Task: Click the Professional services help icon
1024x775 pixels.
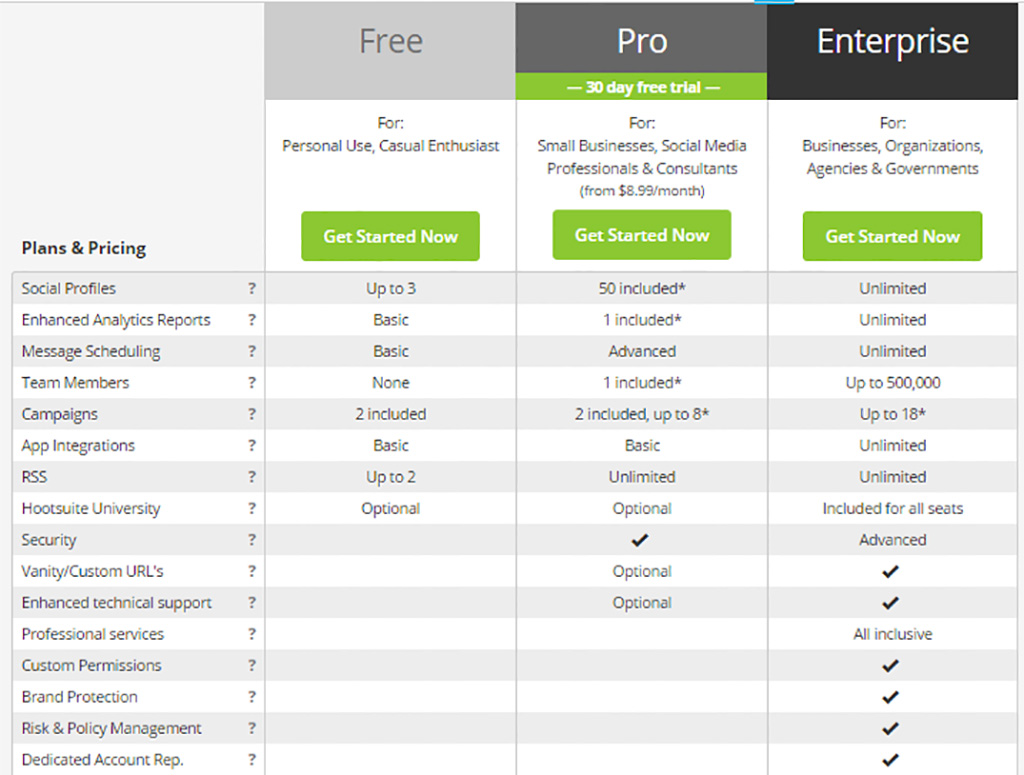Action: click(252, 634)
